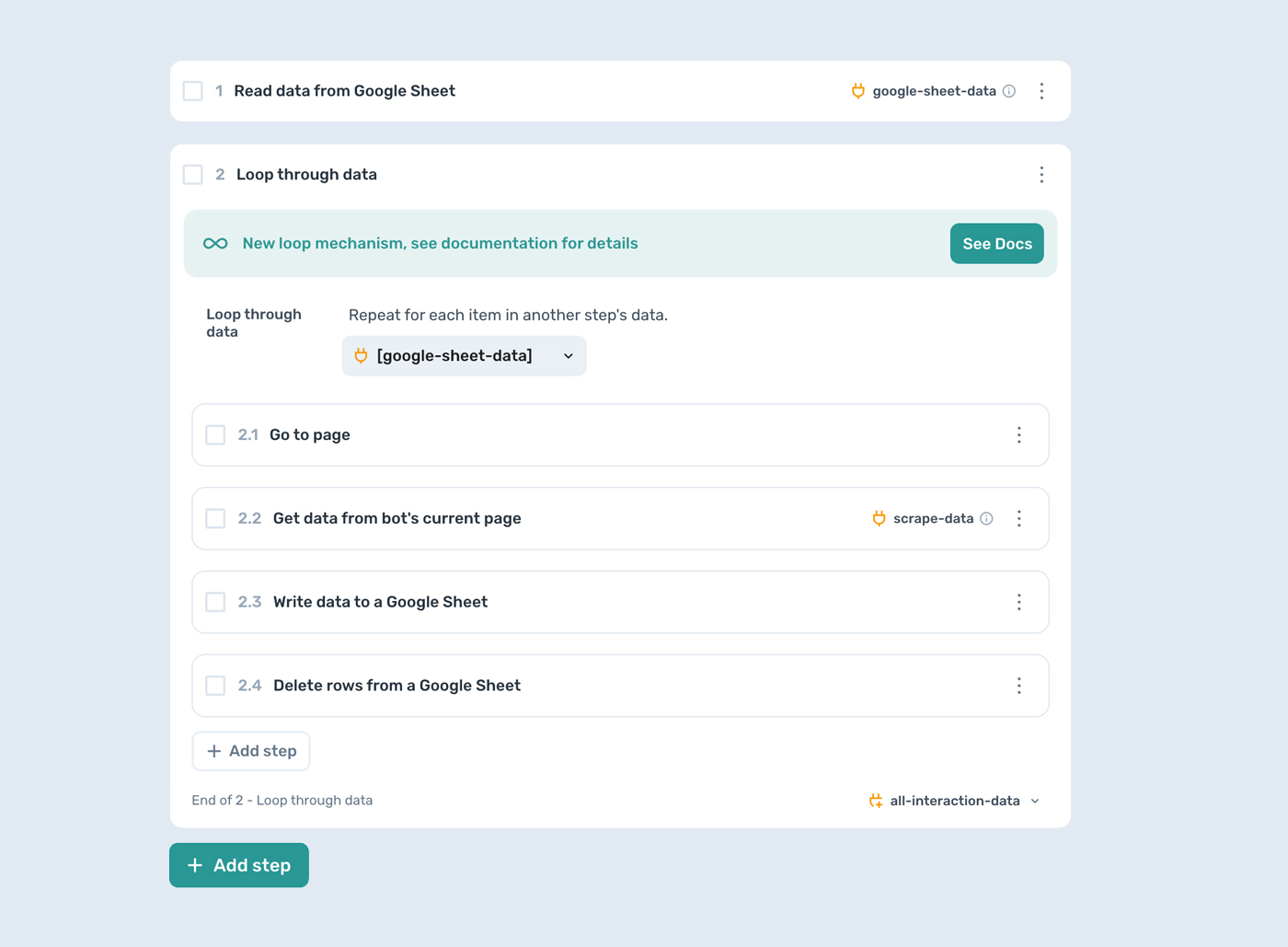Screen dimensions: 1288x947
Task: Open the kebab menu on Get data from bot's current page
Action: 1018,518
